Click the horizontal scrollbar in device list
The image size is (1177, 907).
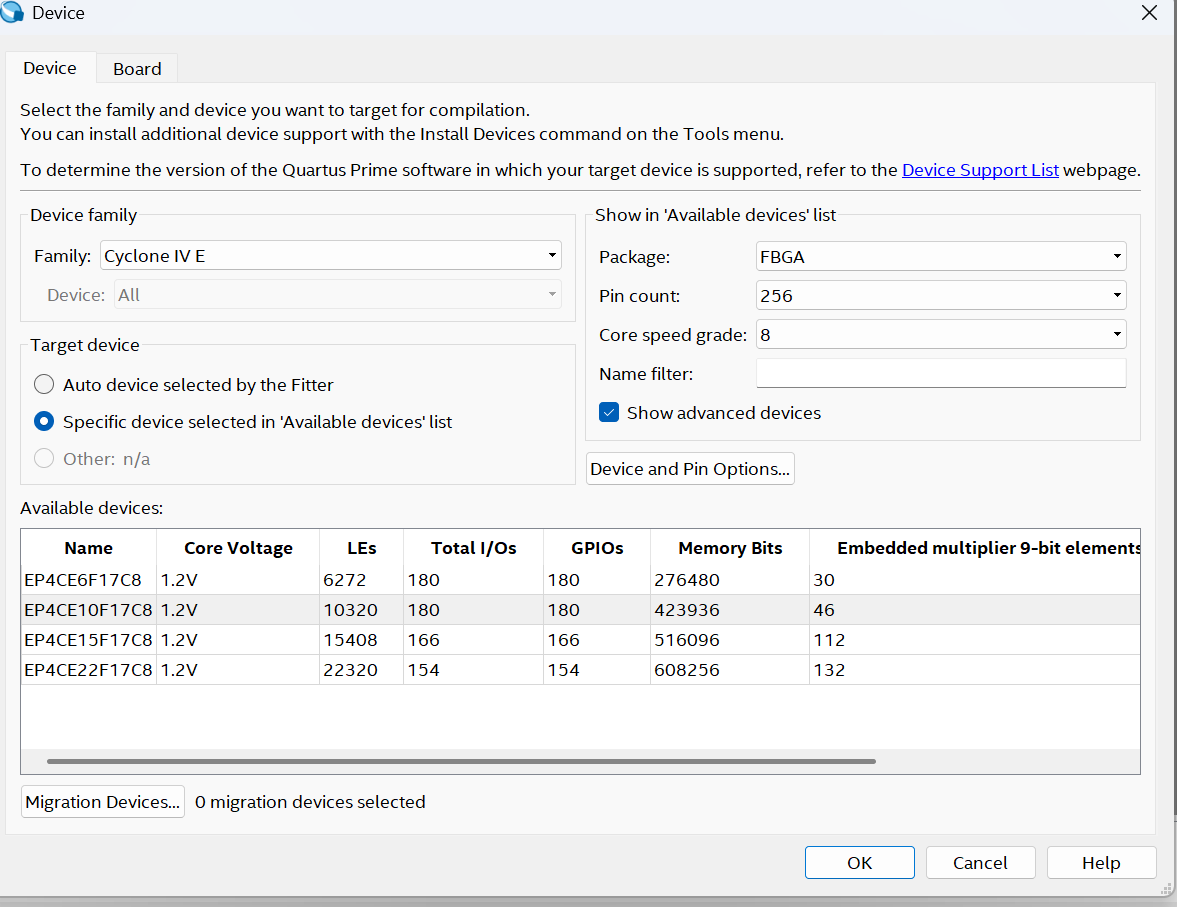[461, 761]
